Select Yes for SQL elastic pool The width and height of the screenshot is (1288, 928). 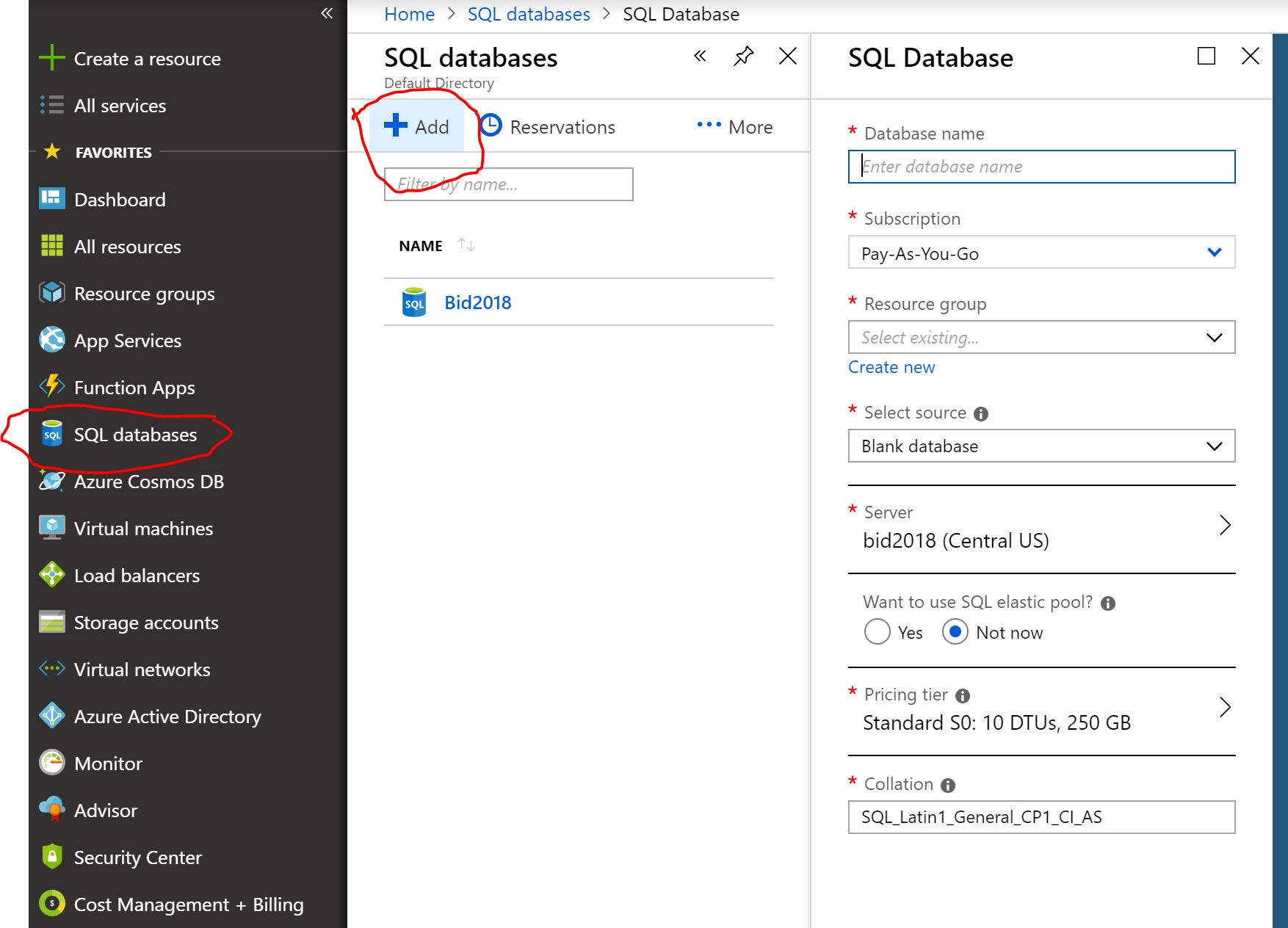click(x=877, y=632)
